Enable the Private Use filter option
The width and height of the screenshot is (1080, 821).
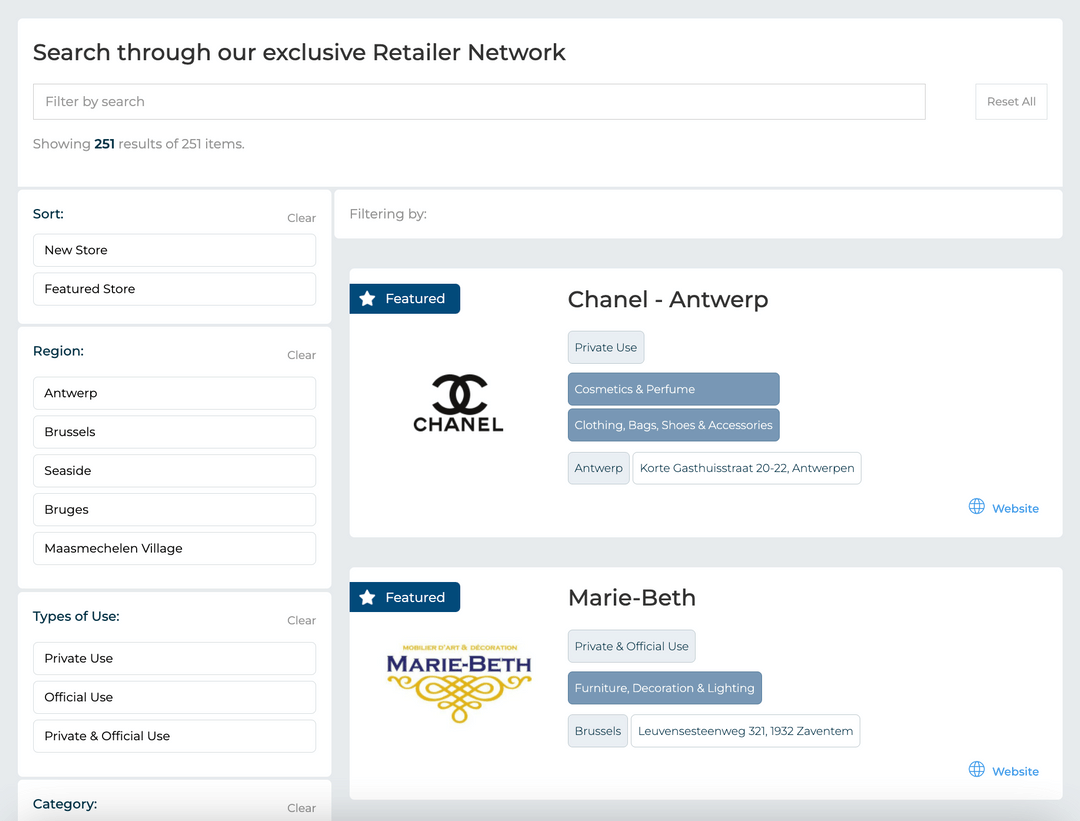pyautogui.click(x=174, y=658)
